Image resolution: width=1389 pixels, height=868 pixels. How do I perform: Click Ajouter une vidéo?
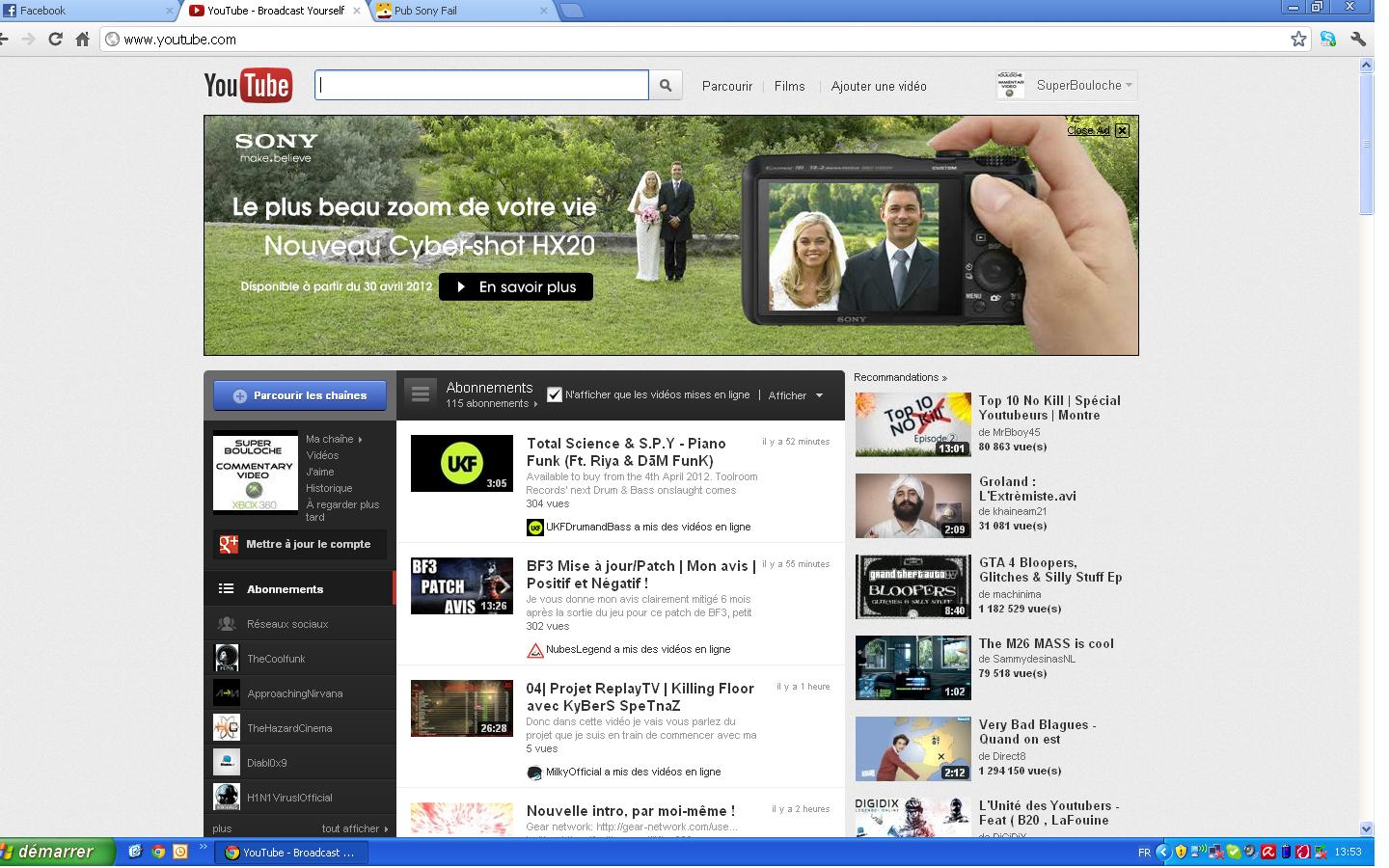tap(879, 86)
